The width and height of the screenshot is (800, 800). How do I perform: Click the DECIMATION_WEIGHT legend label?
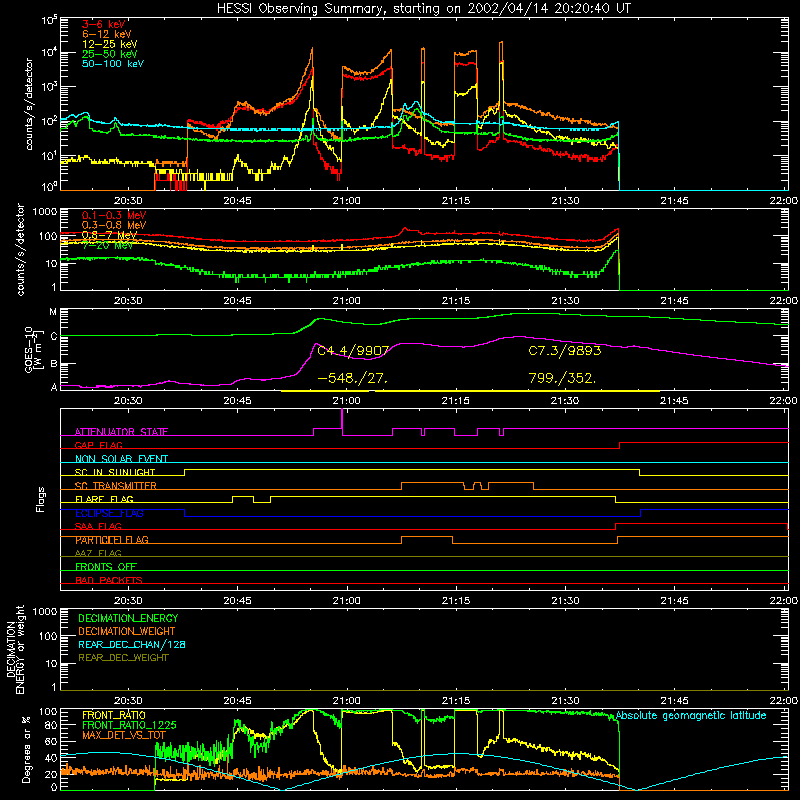tap(127, 632)
